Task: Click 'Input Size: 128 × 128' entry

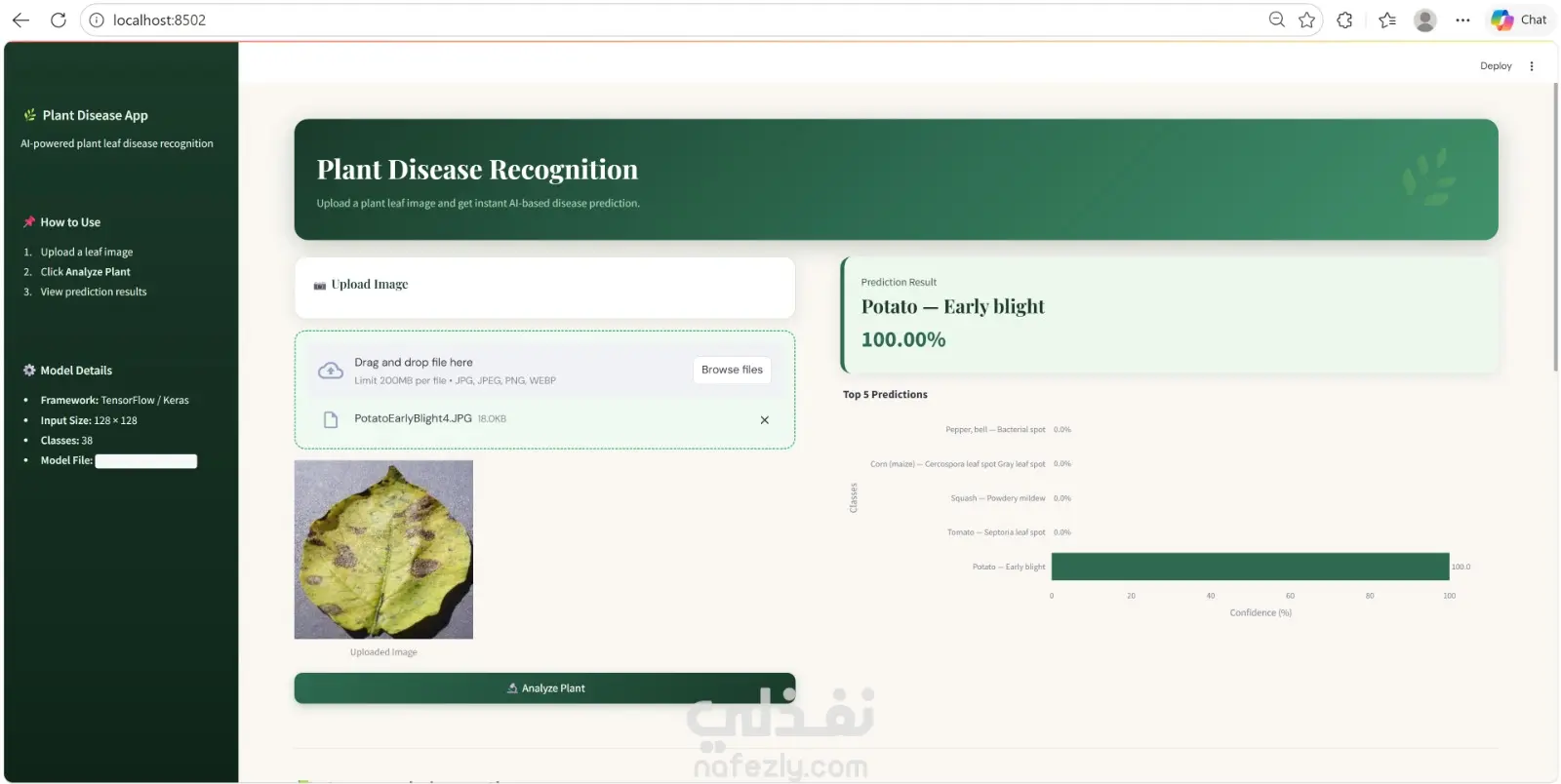Action: point(89,421)
